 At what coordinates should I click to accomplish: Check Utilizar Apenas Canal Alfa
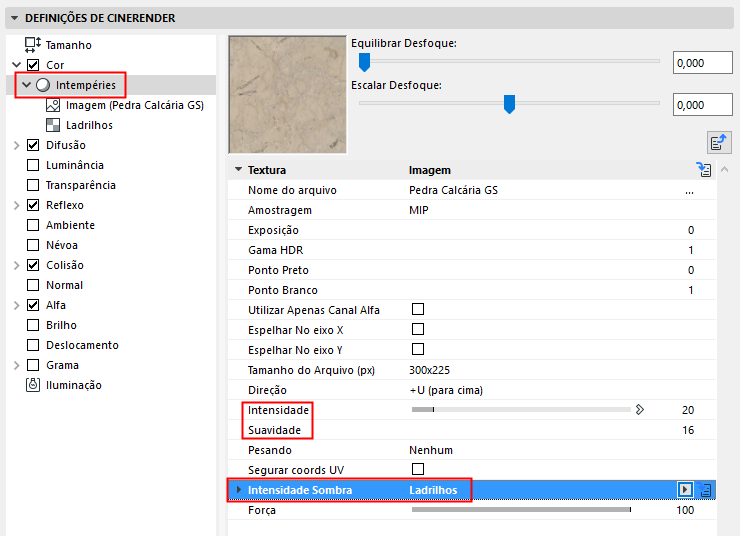[418, 309]
